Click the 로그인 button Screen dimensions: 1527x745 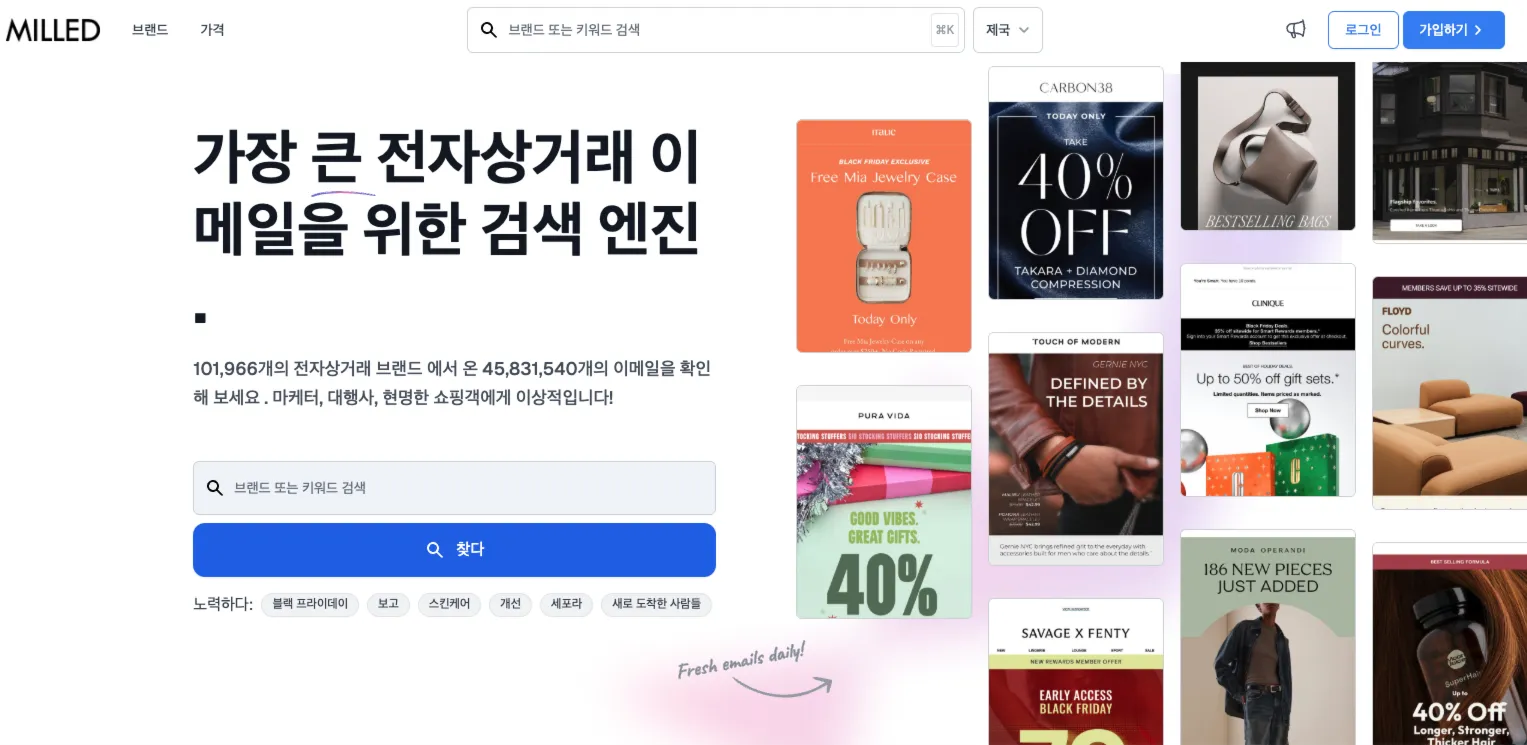click(x=1363, y=30)
